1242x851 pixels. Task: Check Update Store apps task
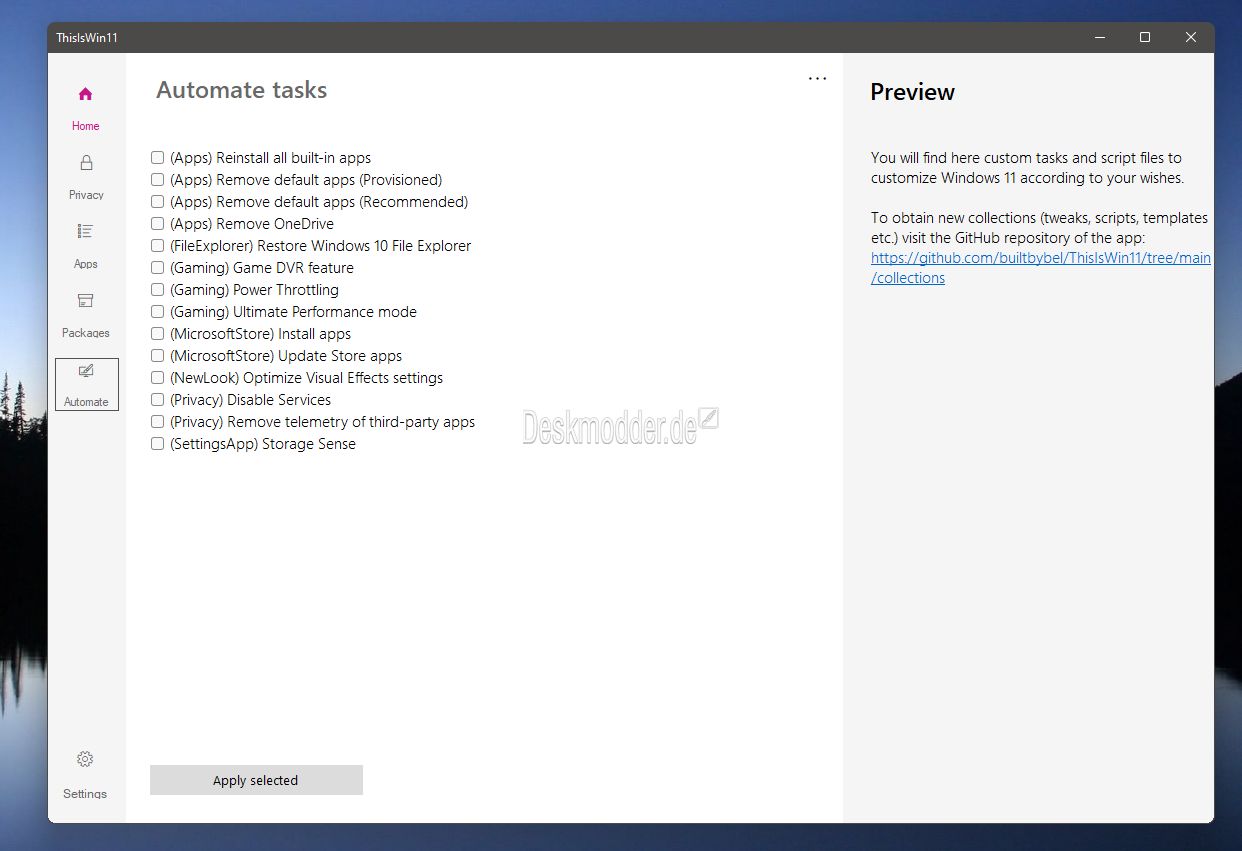157,356
